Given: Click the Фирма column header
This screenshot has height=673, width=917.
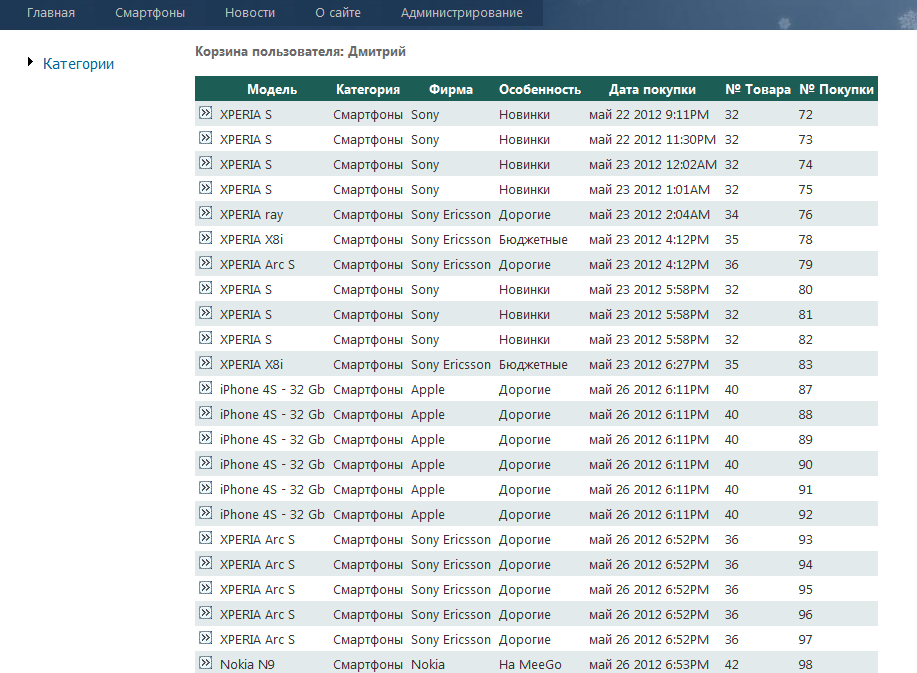Looking at the screenshot, I should click(451, 89).
